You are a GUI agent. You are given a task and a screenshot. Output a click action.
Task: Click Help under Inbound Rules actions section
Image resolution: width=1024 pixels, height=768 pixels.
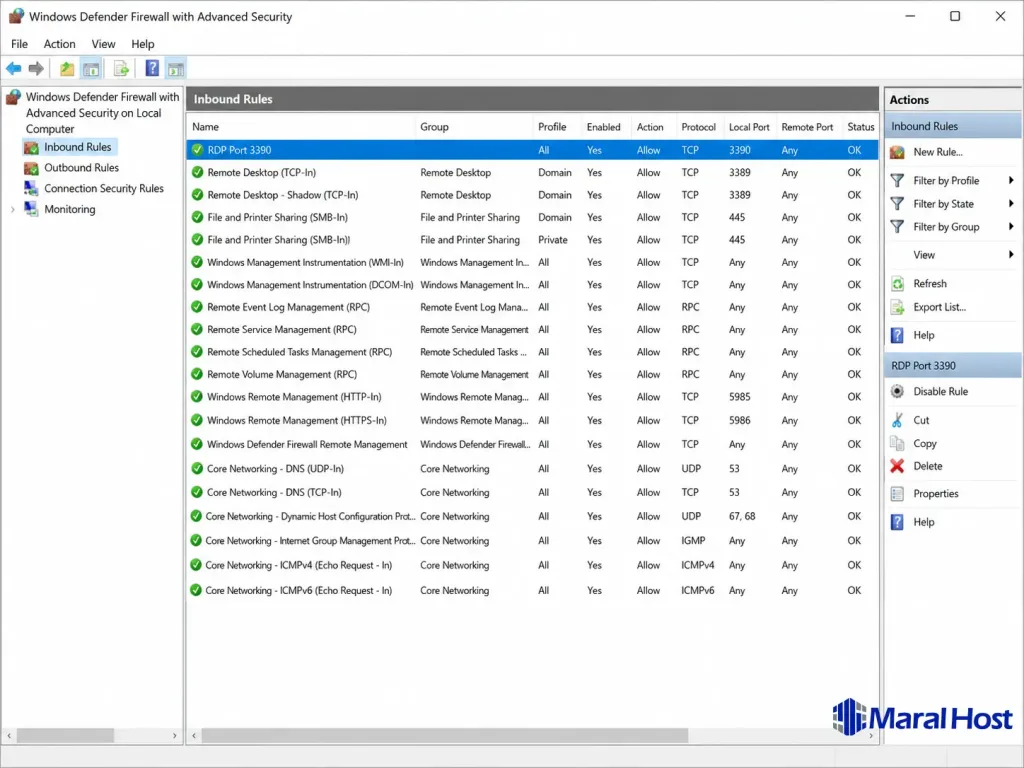[923, 335]
